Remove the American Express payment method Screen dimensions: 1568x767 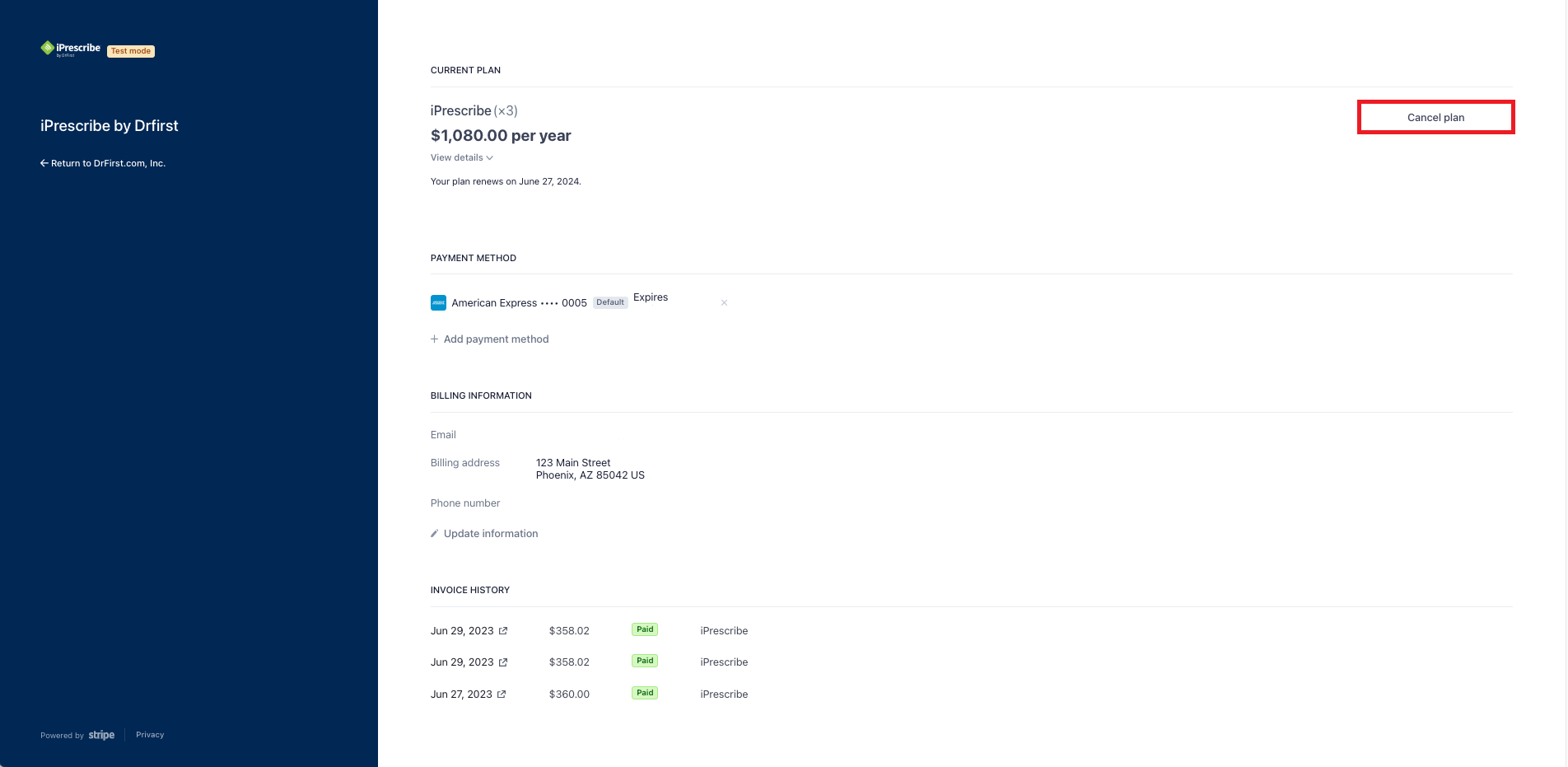click(724, 303)
